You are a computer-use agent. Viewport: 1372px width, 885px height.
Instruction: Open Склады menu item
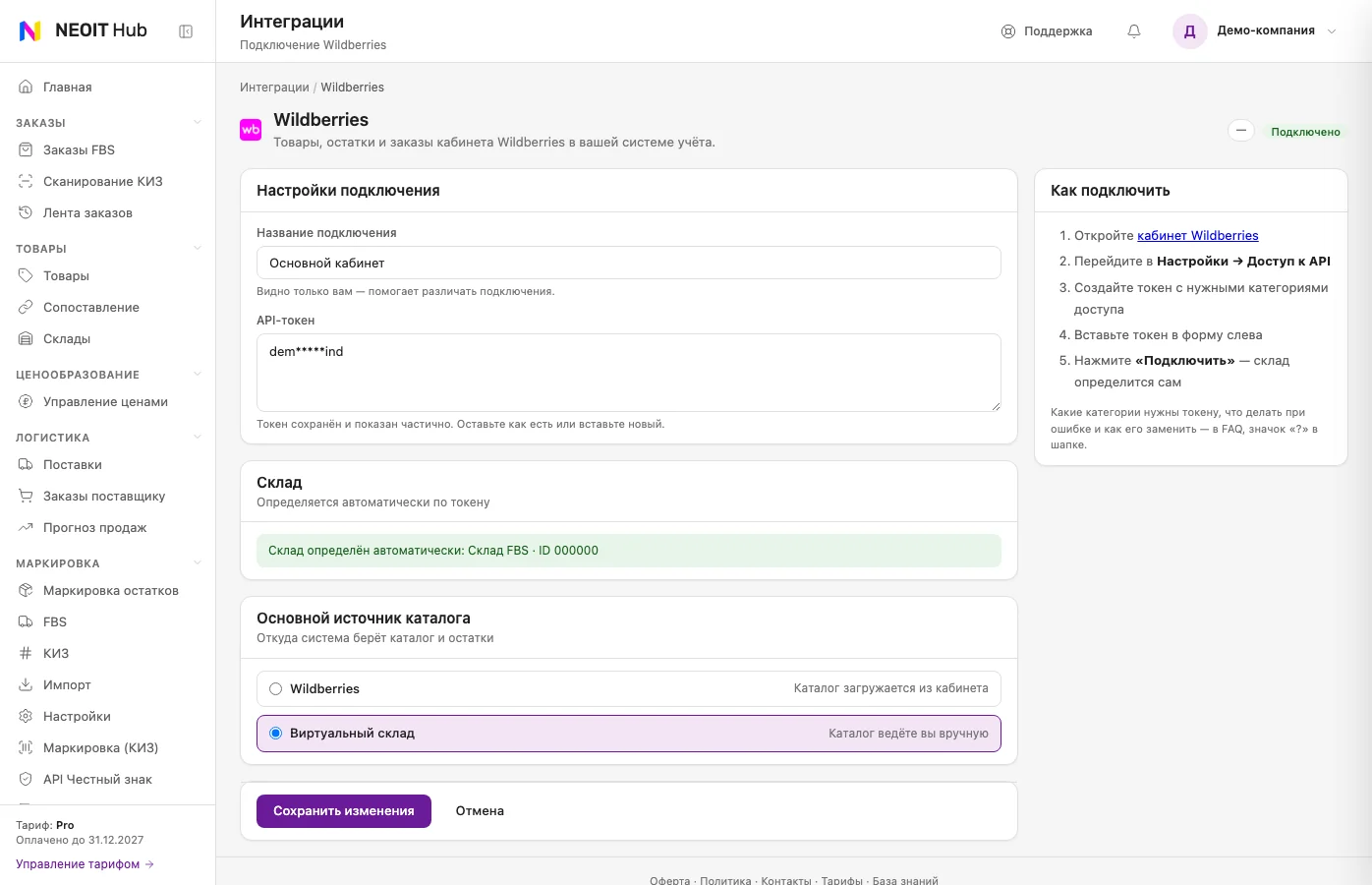point(108,339)
